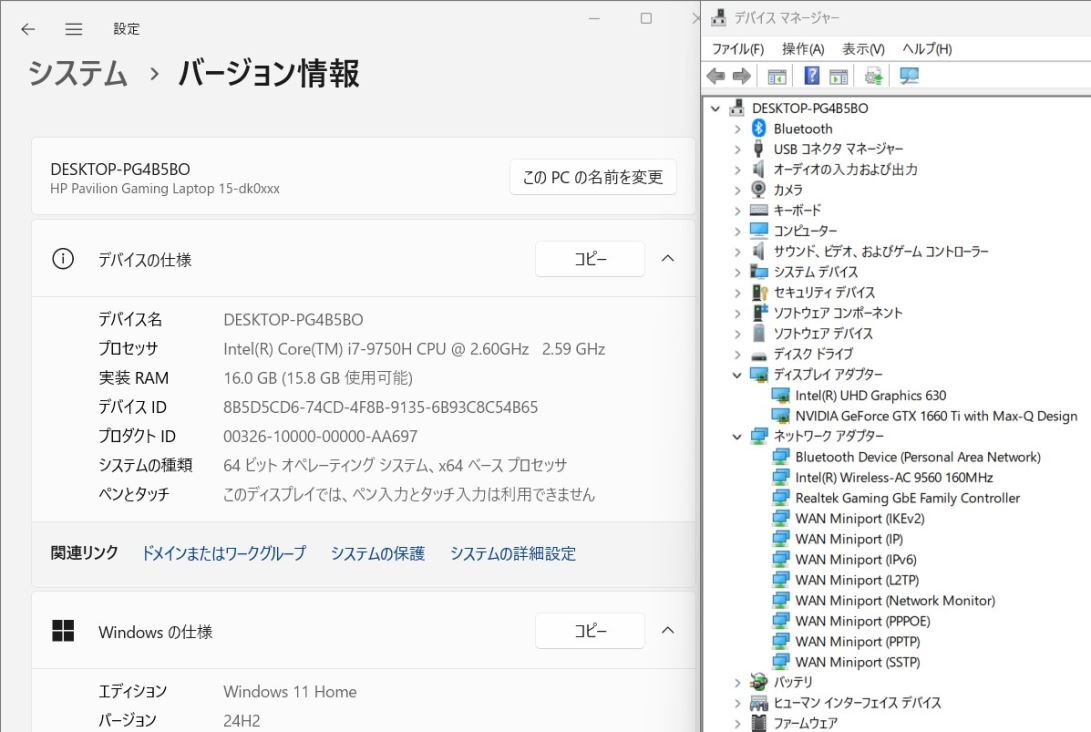Click the camera category icon
1091x732 pixels.
pos(759,189)
